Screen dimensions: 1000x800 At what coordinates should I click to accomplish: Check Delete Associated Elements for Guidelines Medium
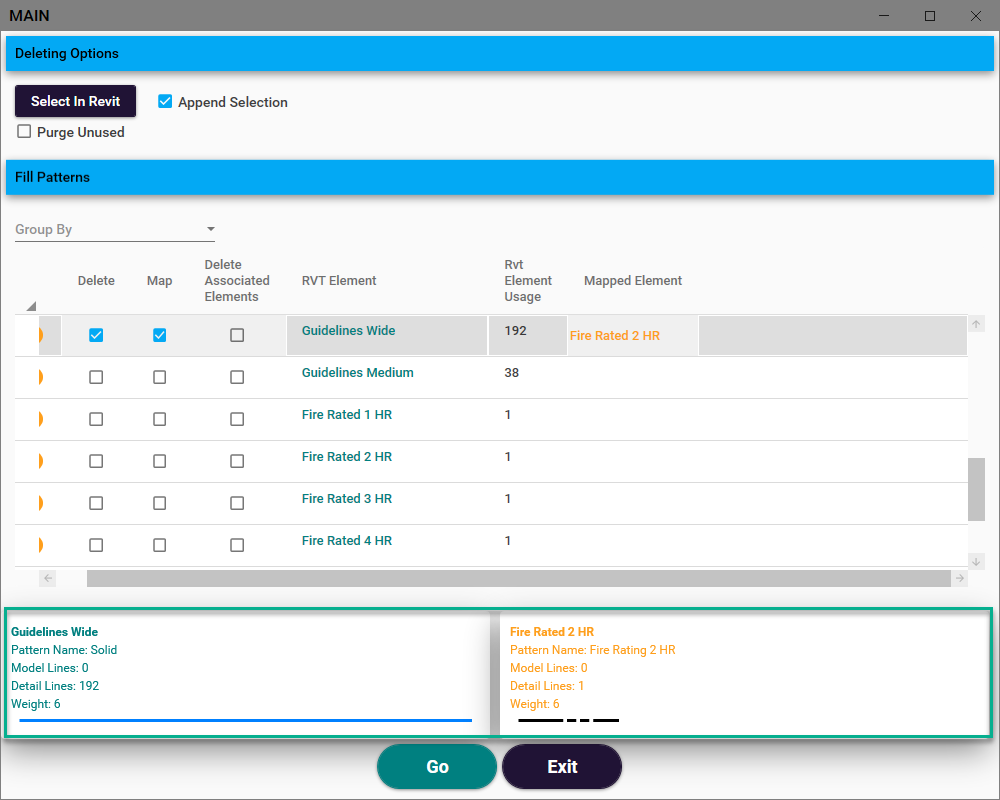coord(237,377)
